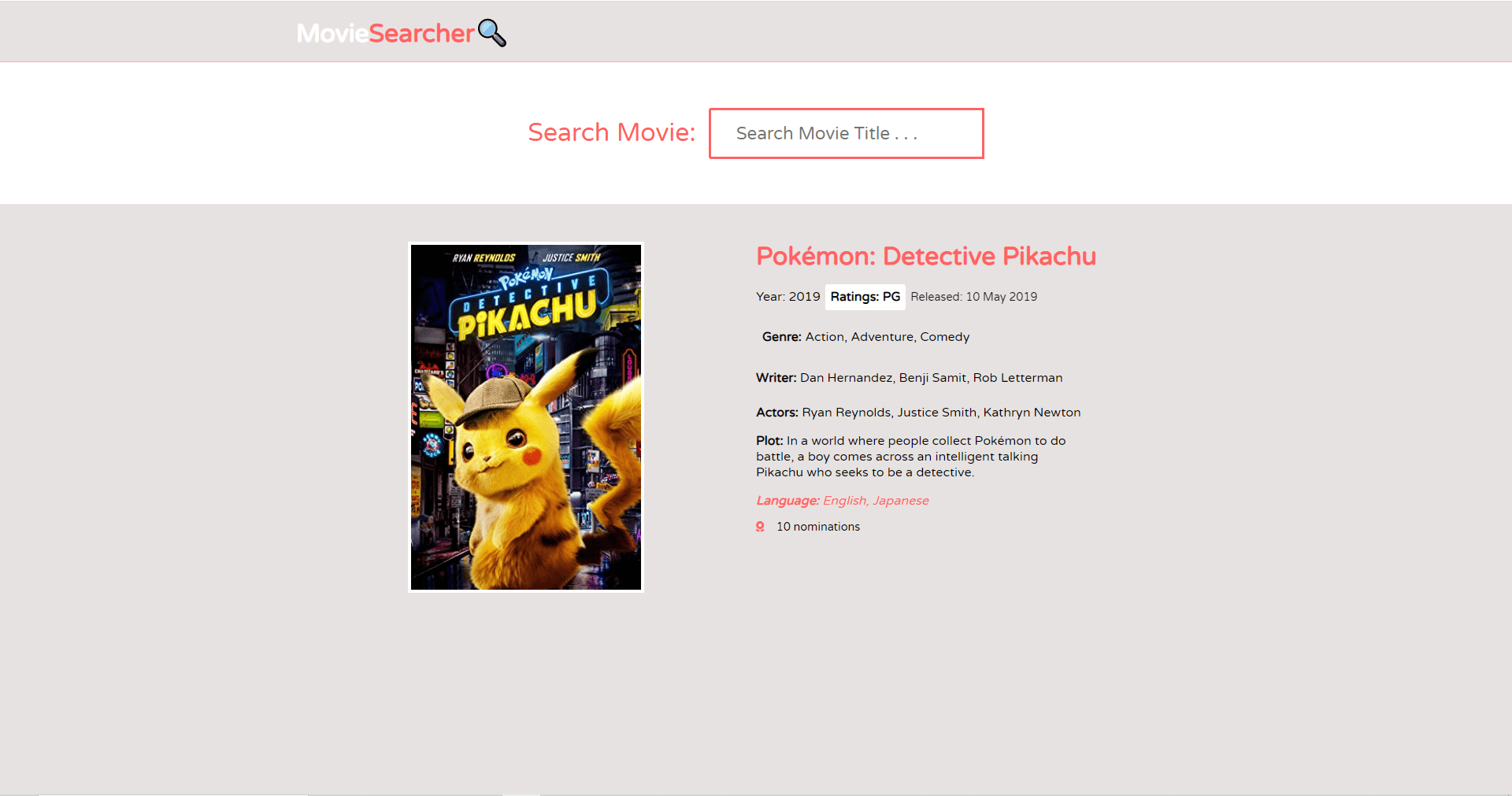Screen dimensions: 1512x796
Task: Click the Language: English, Japanese text
Action: pos(842,501)
